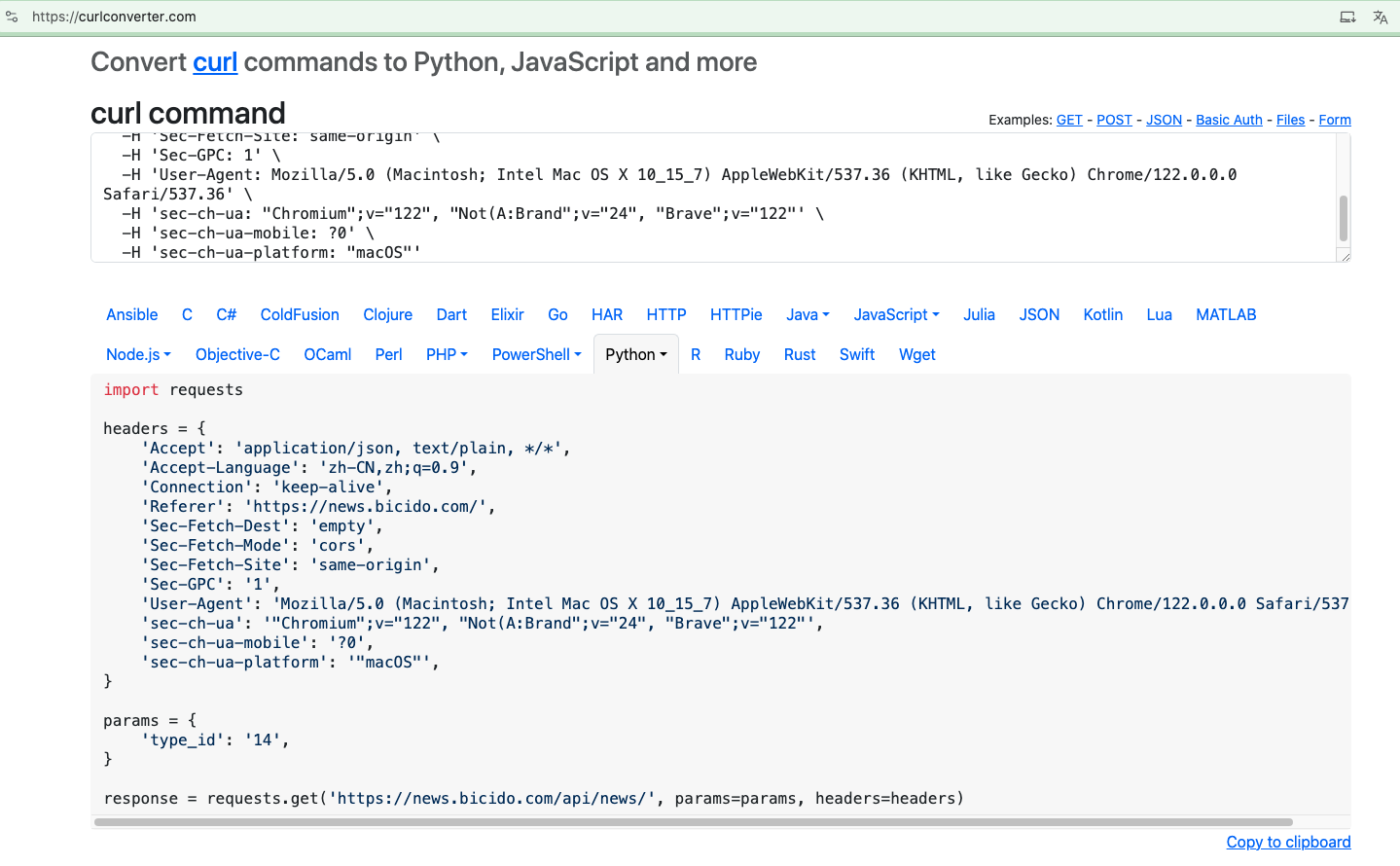Switch to the Rust output tab
Viewport: 1400px width, 866px height.
[799, 354]
